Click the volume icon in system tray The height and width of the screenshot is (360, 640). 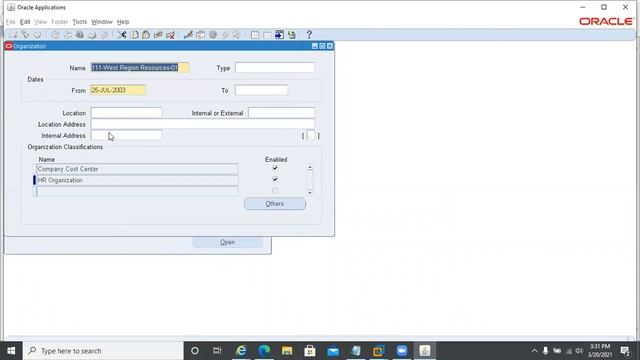point(579,351)
